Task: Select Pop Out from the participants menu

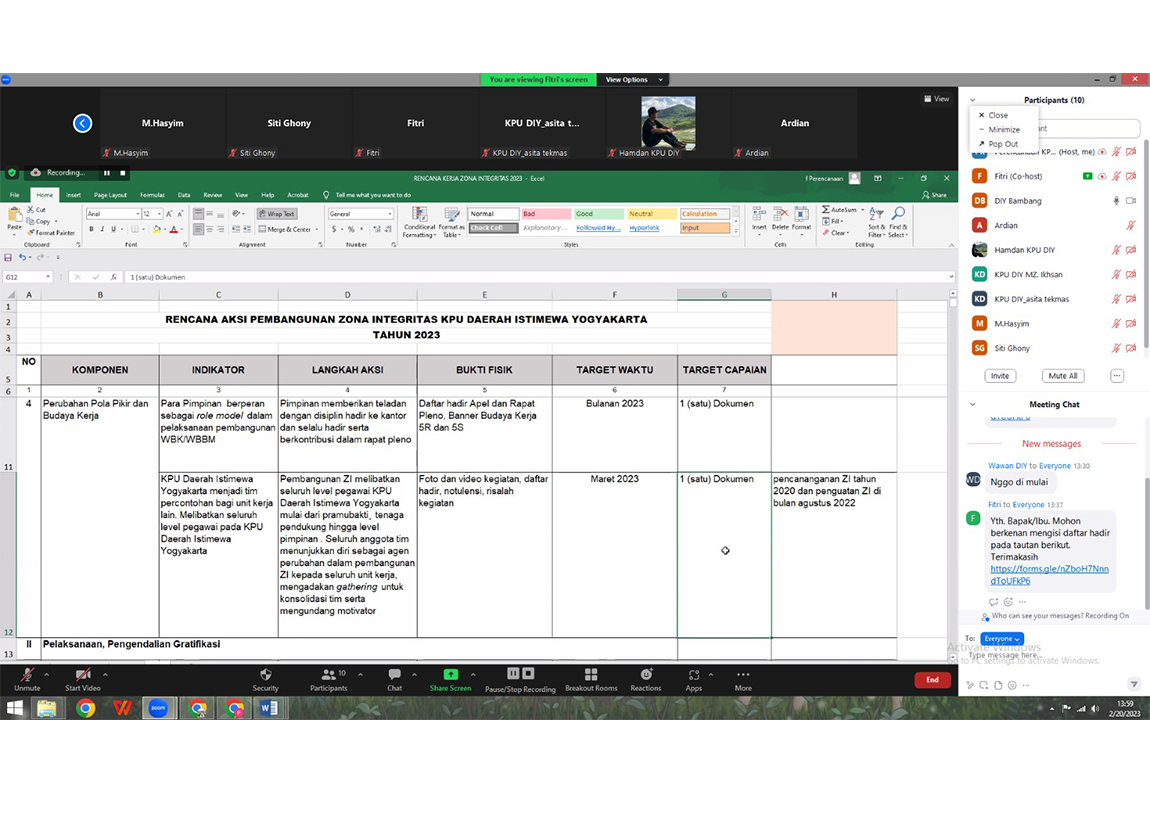Action: tap(1002, 144)
